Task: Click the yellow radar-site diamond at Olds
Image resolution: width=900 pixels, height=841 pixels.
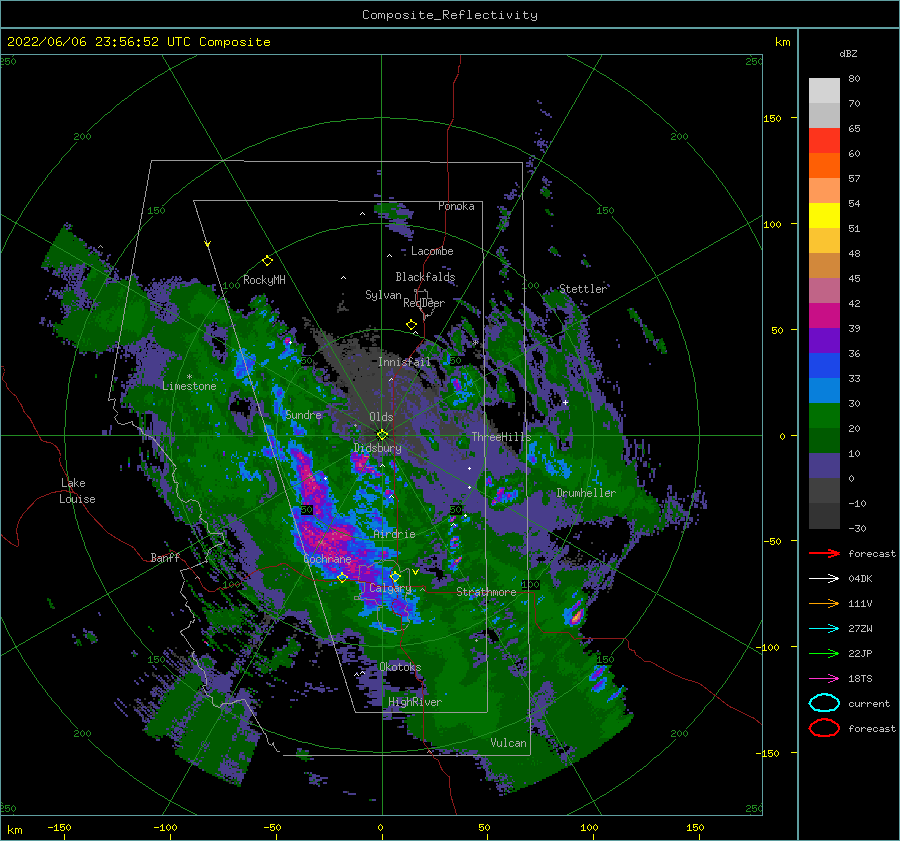Action: pyautogui.click(x=382, y=435)
